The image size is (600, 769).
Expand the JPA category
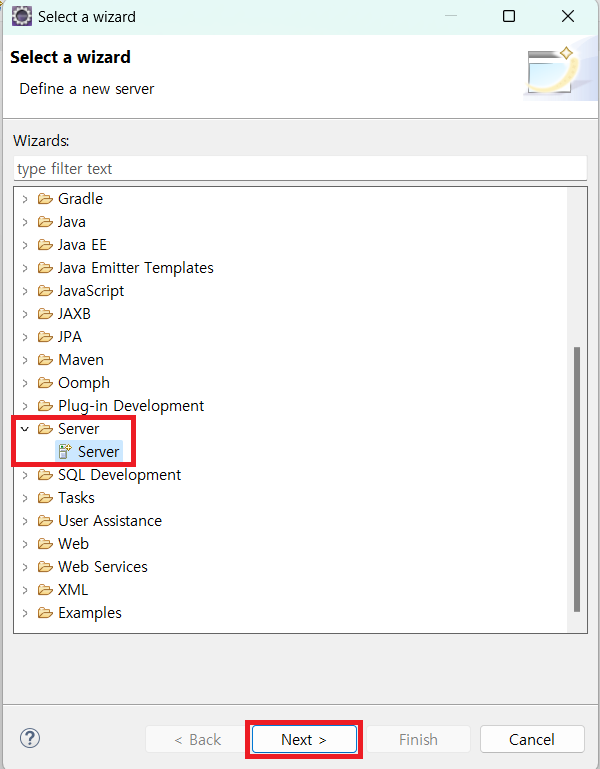coord(25,337)
